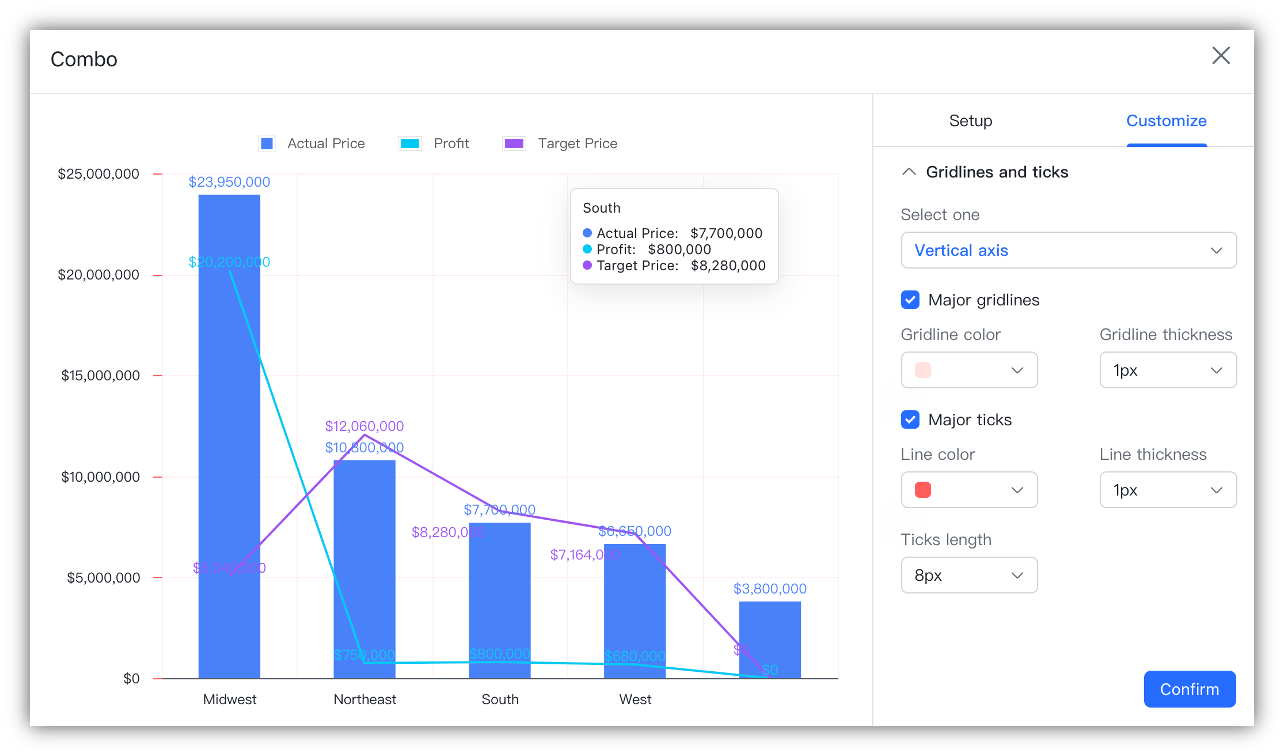Collapse the Gridlines and ticks section

click(909, 172)
